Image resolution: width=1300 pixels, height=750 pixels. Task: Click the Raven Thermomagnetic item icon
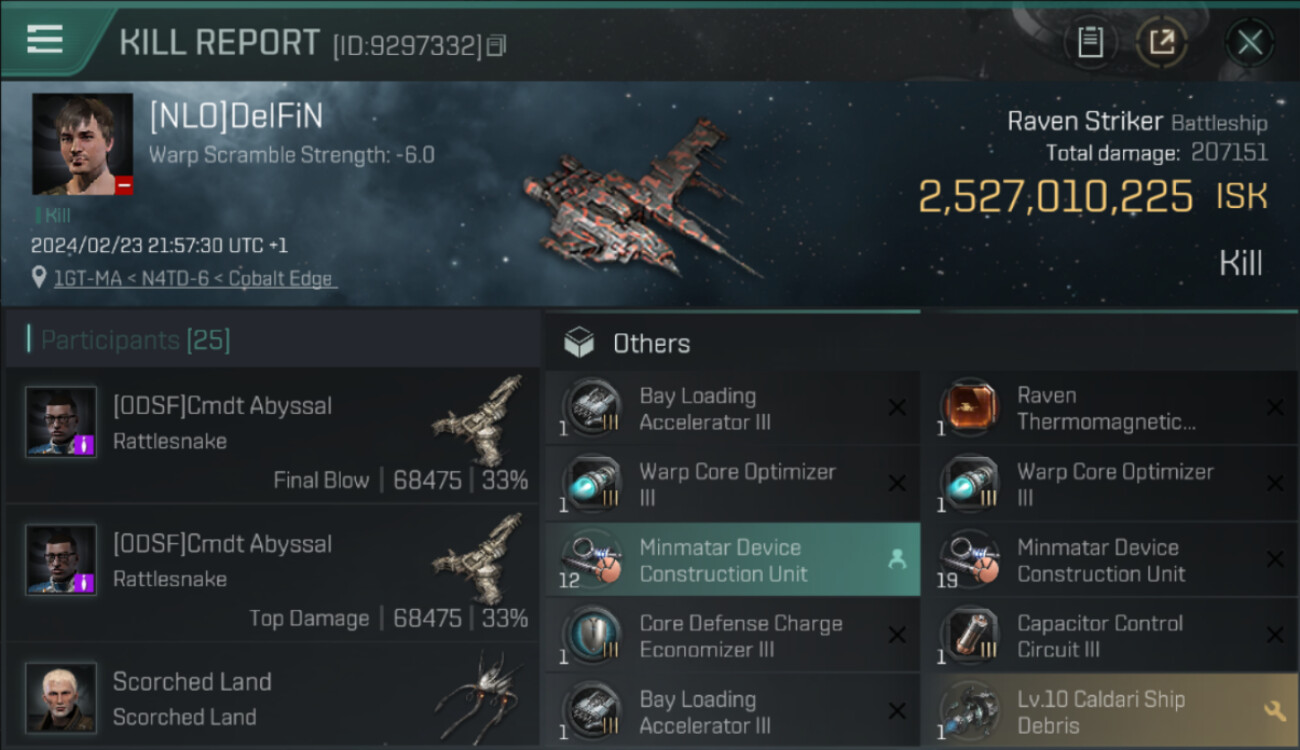[x=969, y=408]
